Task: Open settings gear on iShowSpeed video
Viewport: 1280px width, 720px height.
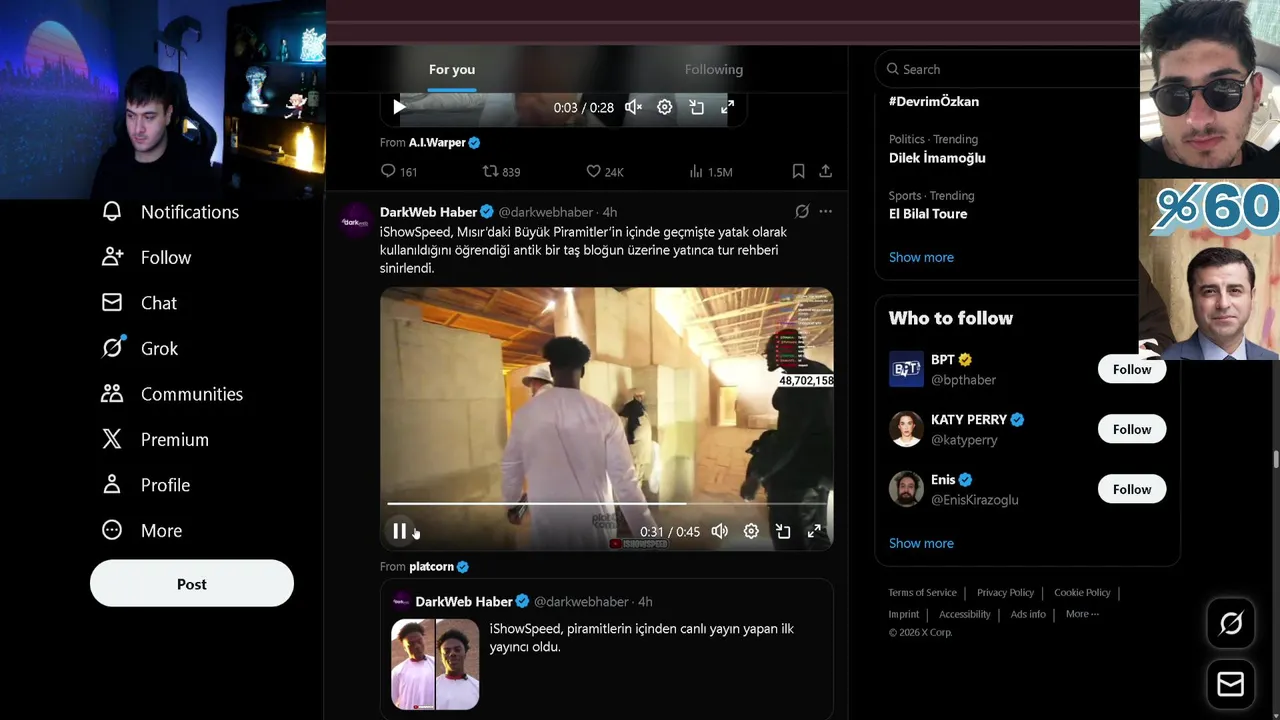Action: point(751,532)
